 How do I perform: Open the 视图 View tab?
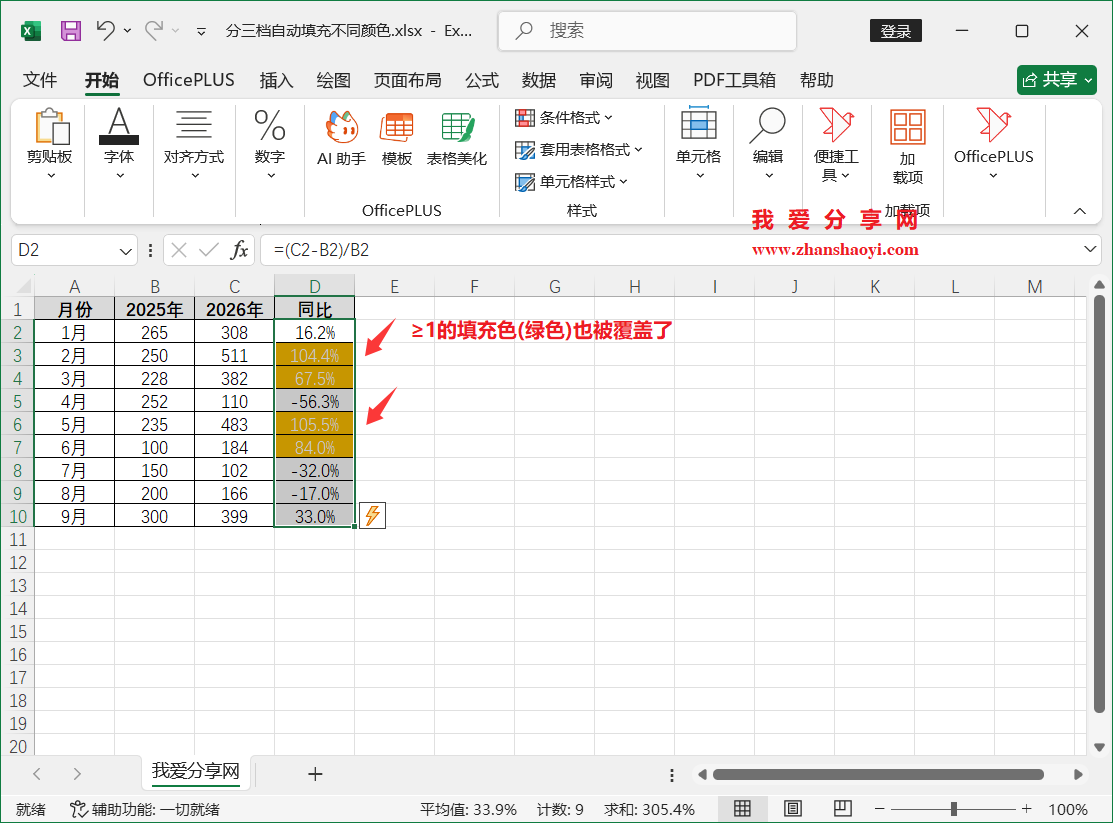tap(652, 80)
